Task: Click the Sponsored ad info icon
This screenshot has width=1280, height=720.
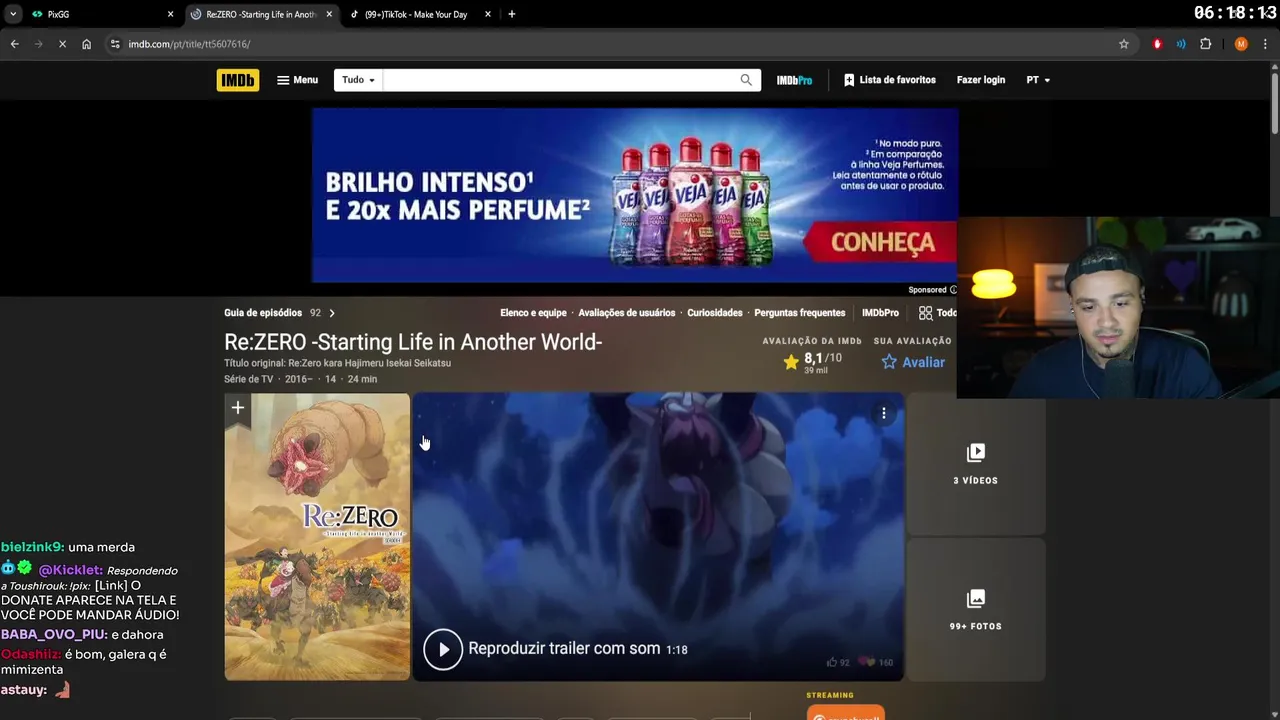Action: coord(953,290)
